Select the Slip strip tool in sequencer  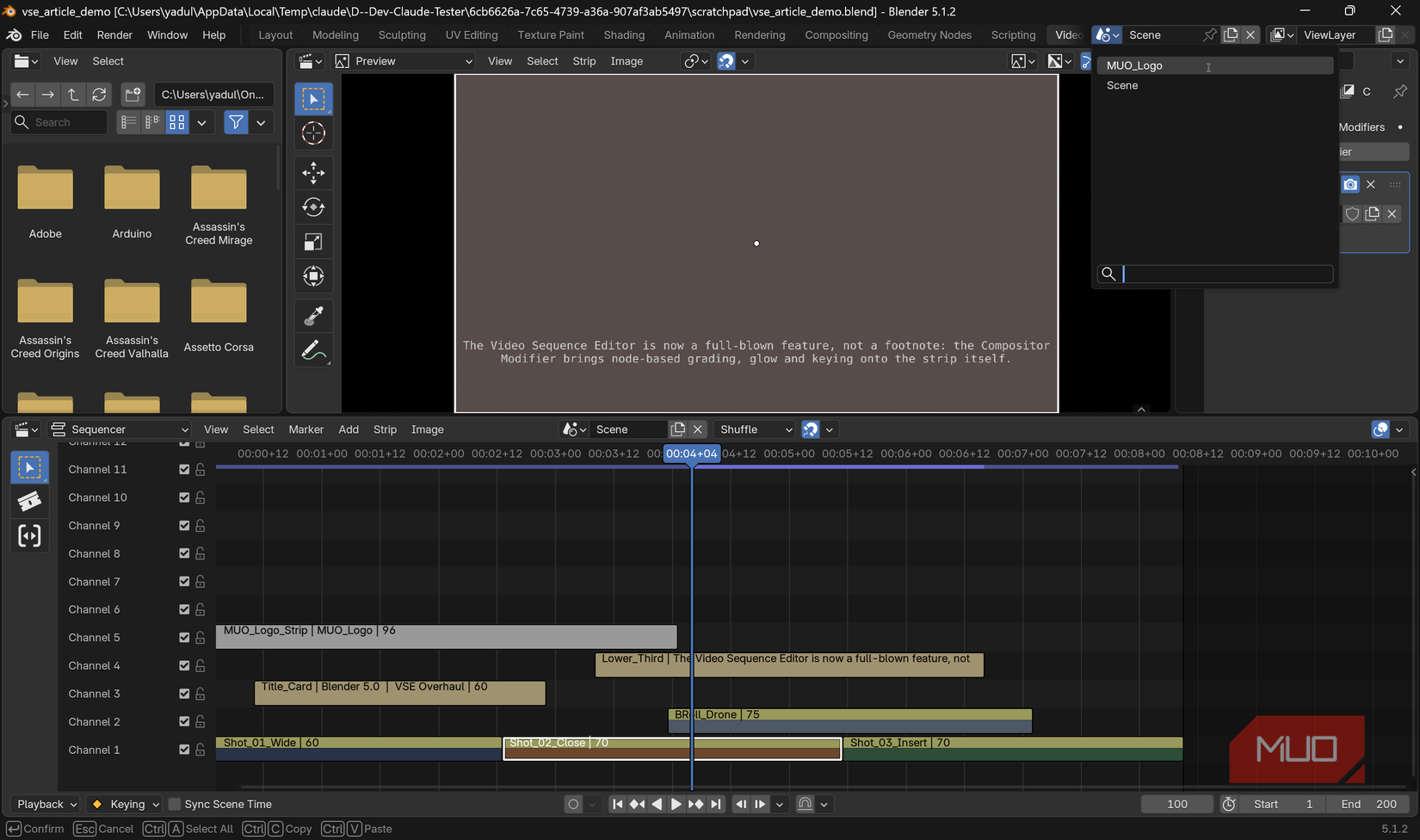click(29, 536)
